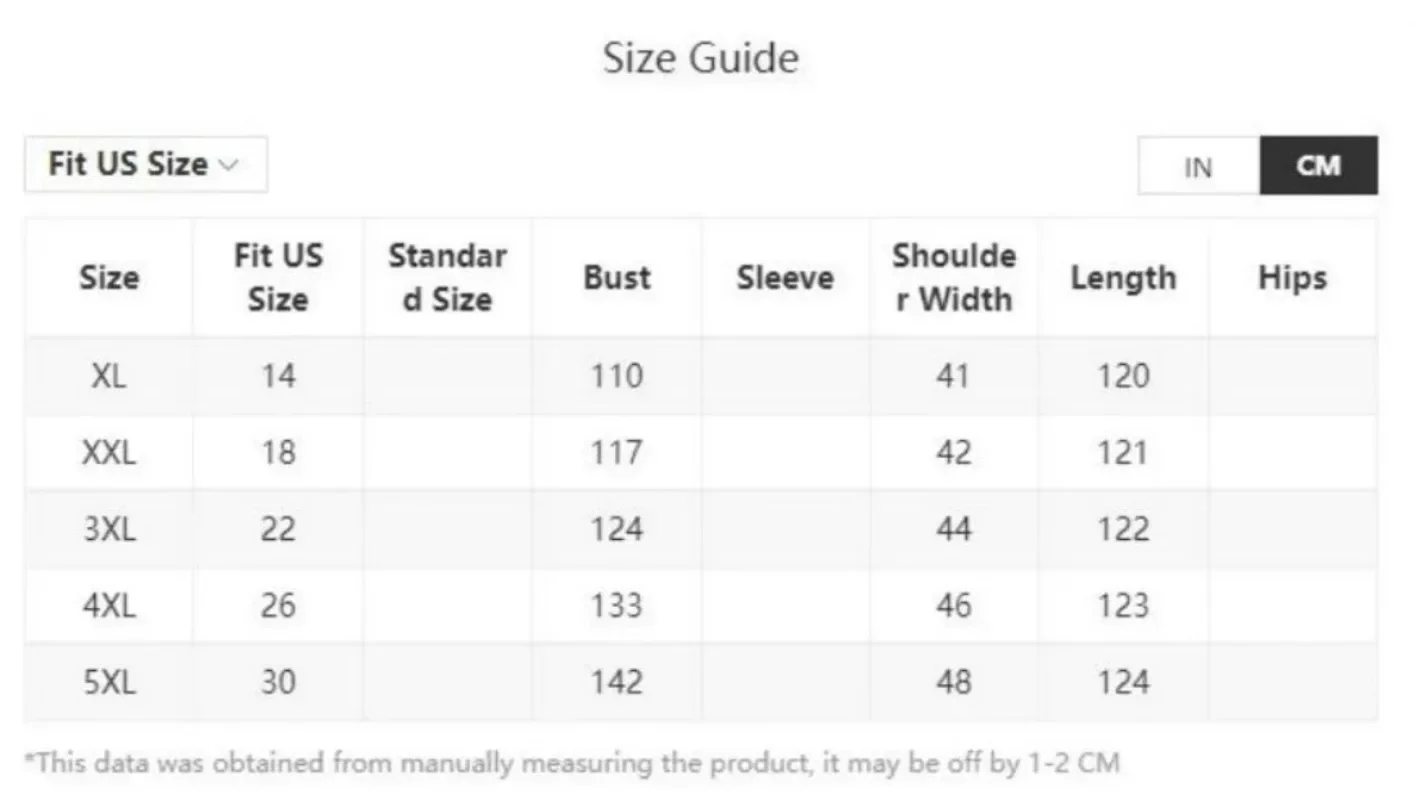Select the CM unit toggle
Screen dimensions: 1414x800
pos(1318,166)
